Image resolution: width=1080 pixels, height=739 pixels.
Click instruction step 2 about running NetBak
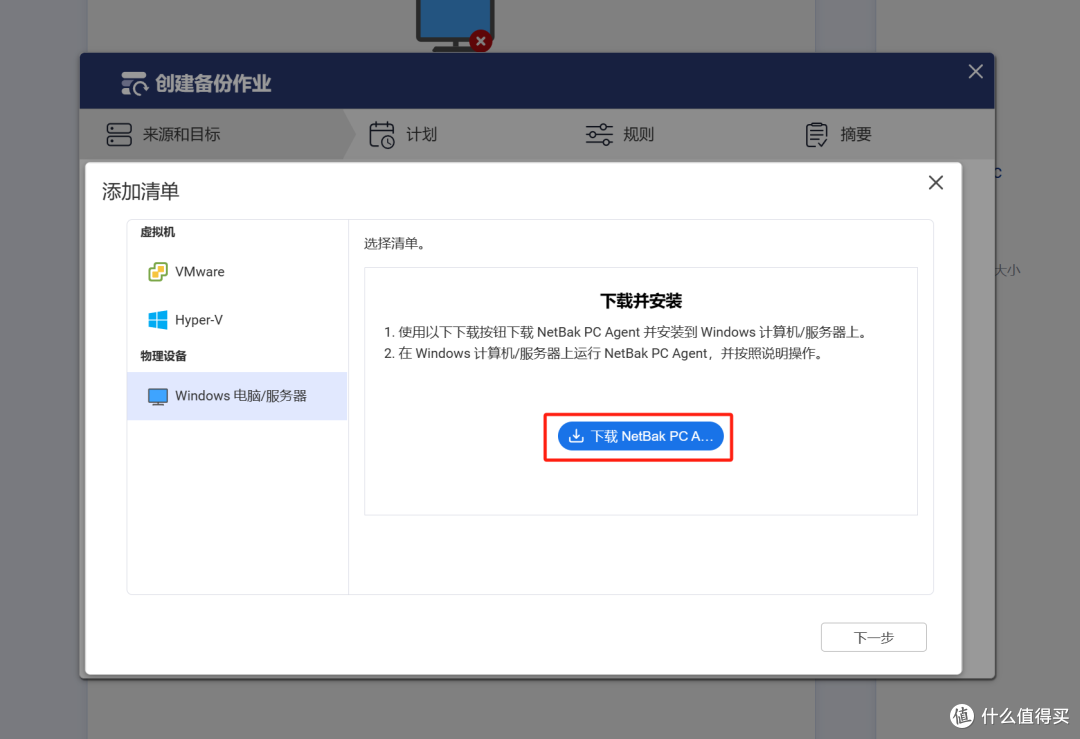(x=603, y=354)
